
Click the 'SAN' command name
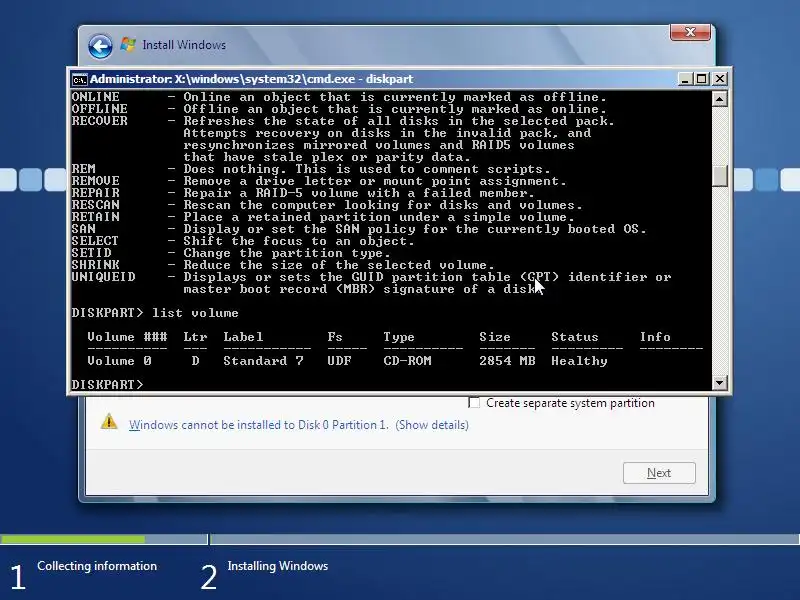tap(83, 229)
